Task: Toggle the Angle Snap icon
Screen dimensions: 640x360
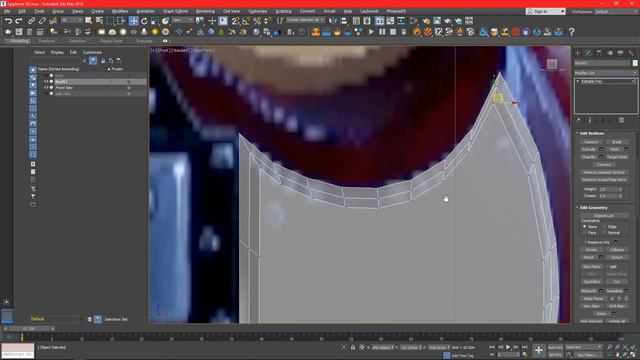Action: point(246,21)
